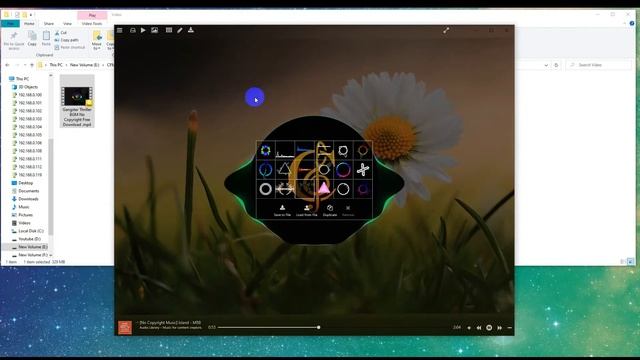Image resolution: width=640 pixels, height=360 pixels.
Task: Click New Volume (E:) in the address breadcrumb
Action: tap(84, 65)
